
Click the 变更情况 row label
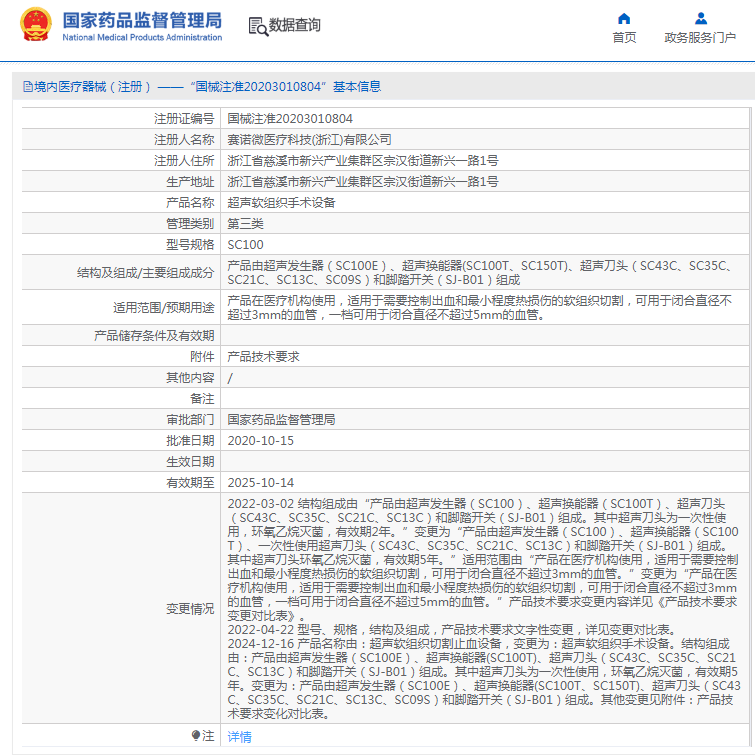coord(190,609)
